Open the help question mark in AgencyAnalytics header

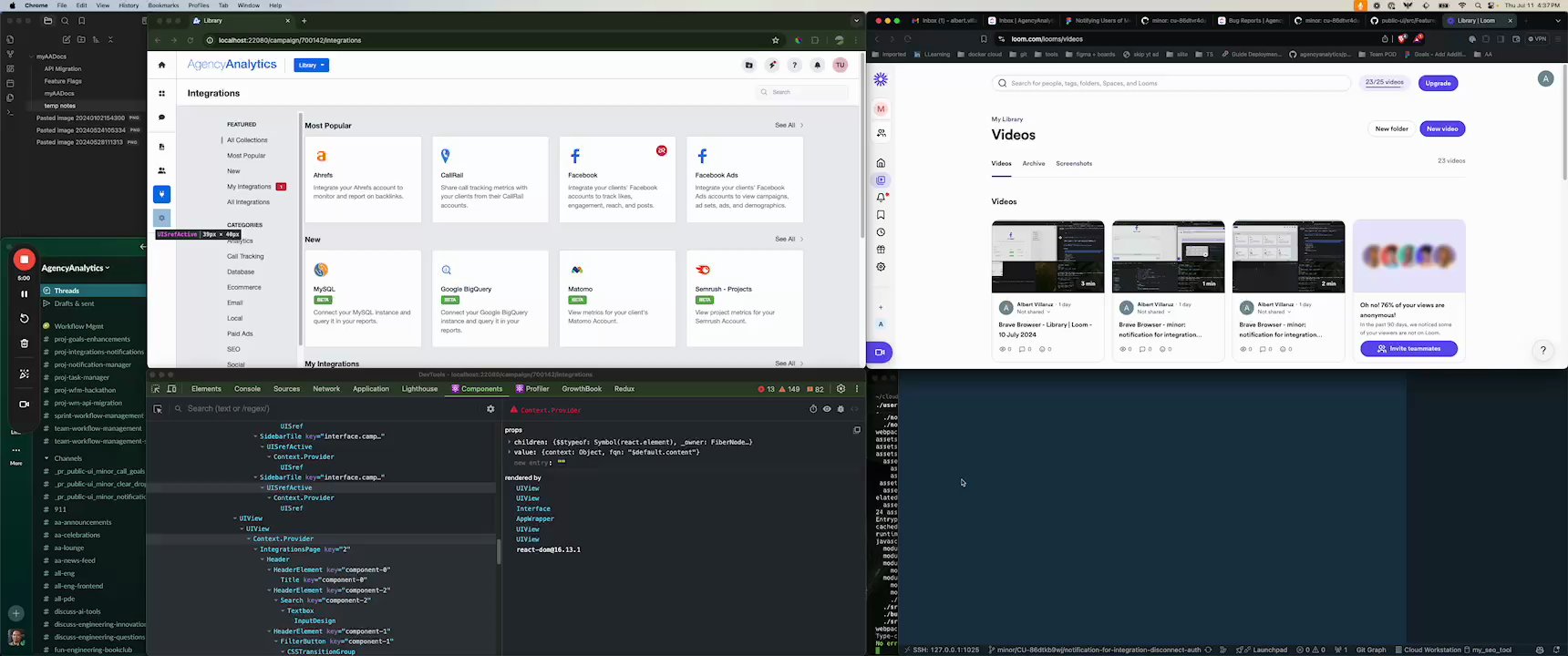point(795,66)
